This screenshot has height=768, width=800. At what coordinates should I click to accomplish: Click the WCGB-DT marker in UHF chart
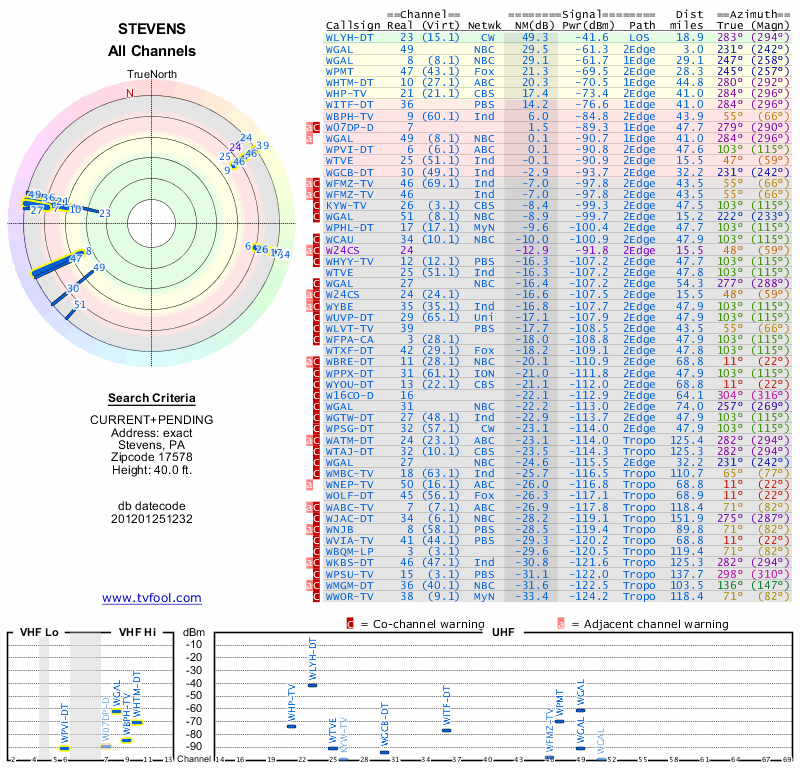(x=384, y=752)
